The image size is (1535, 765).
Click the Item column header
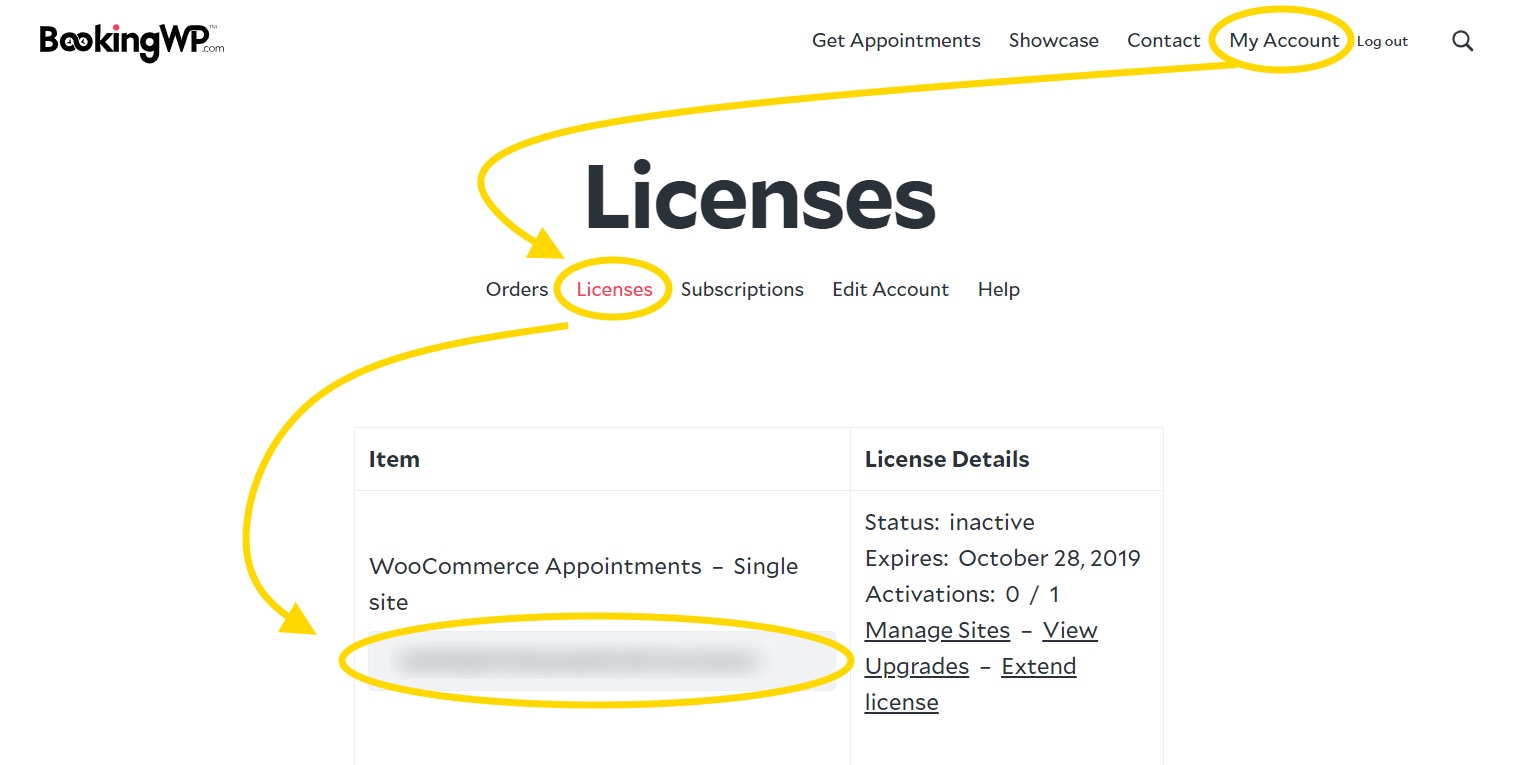[x=394, y=459]
